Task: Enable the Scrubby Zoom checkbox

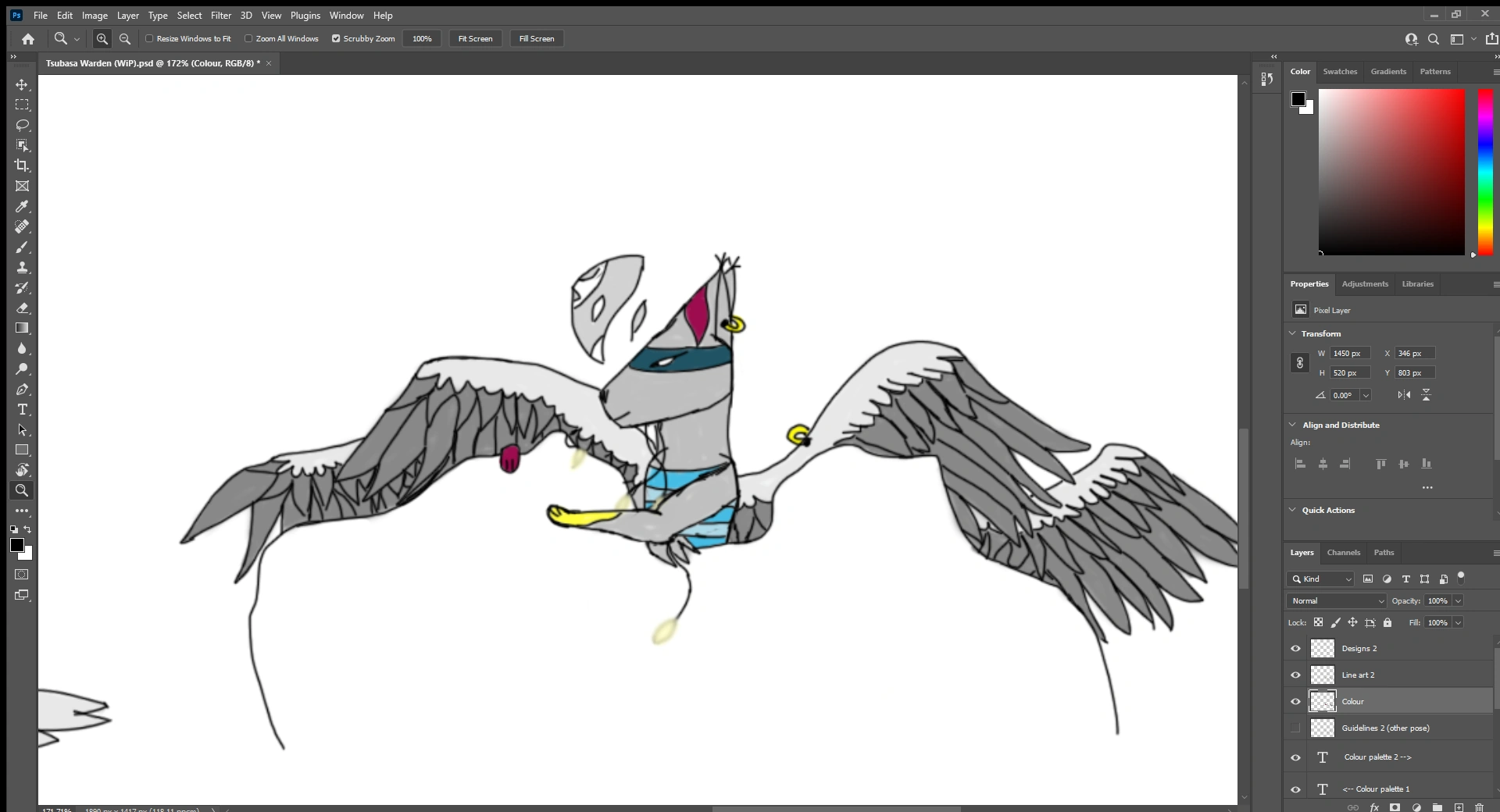Action: tap(337, 38)
